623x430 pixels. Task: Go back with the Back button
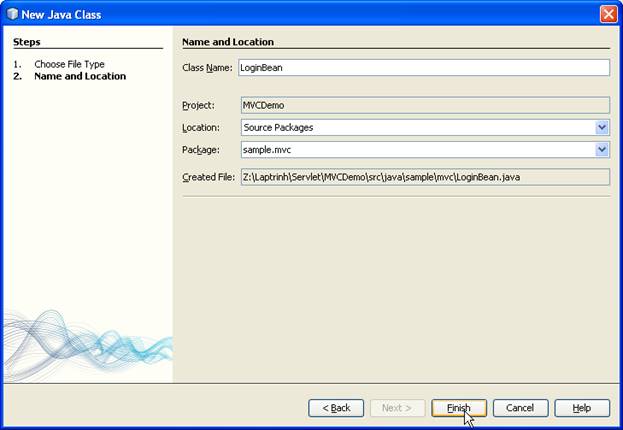[x=336, y=408]
